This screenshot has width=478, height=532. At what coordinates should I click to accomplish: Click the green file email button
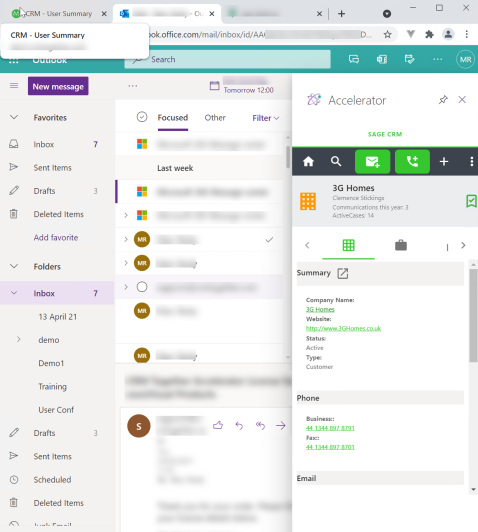(372, 162)
